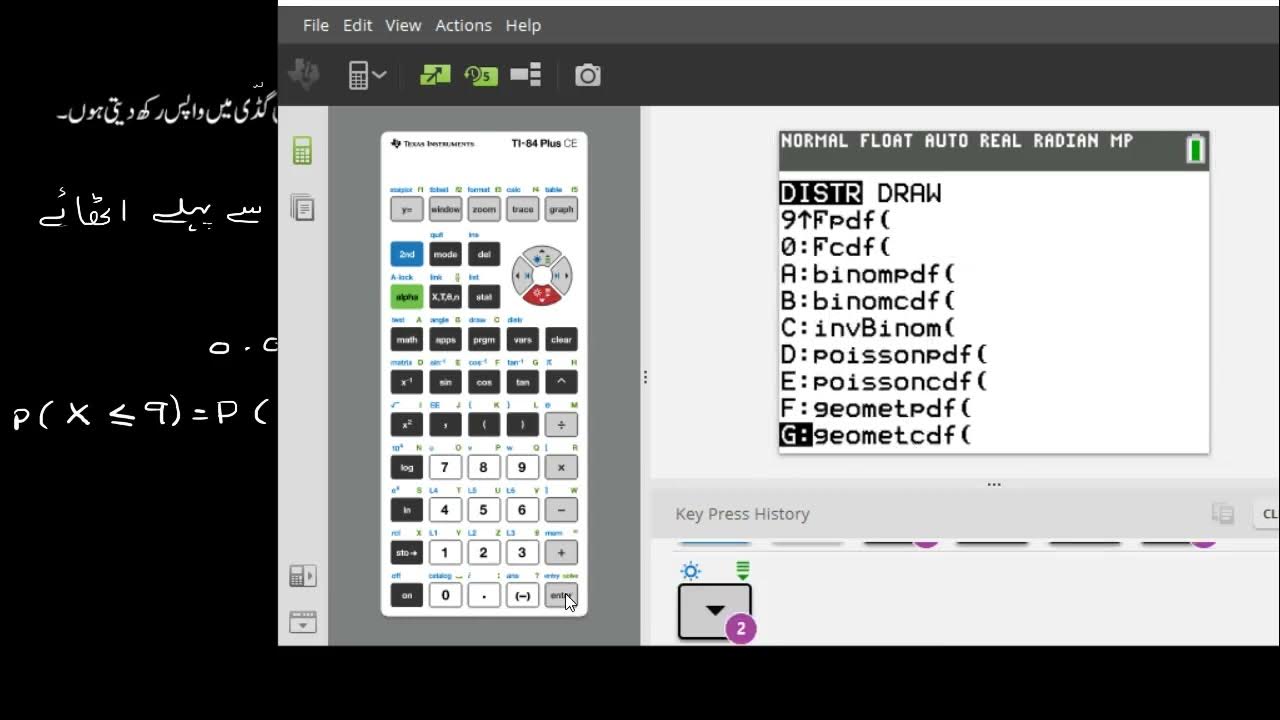
Task: Click the negative (–) key
Action: 522,595
